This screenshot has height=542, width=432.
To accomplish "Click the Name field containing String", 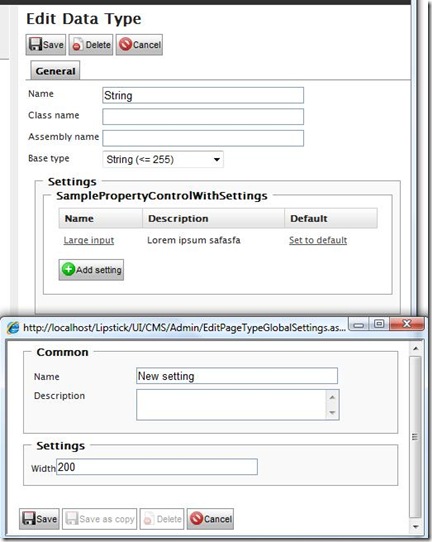I will [x=203, y=95].
